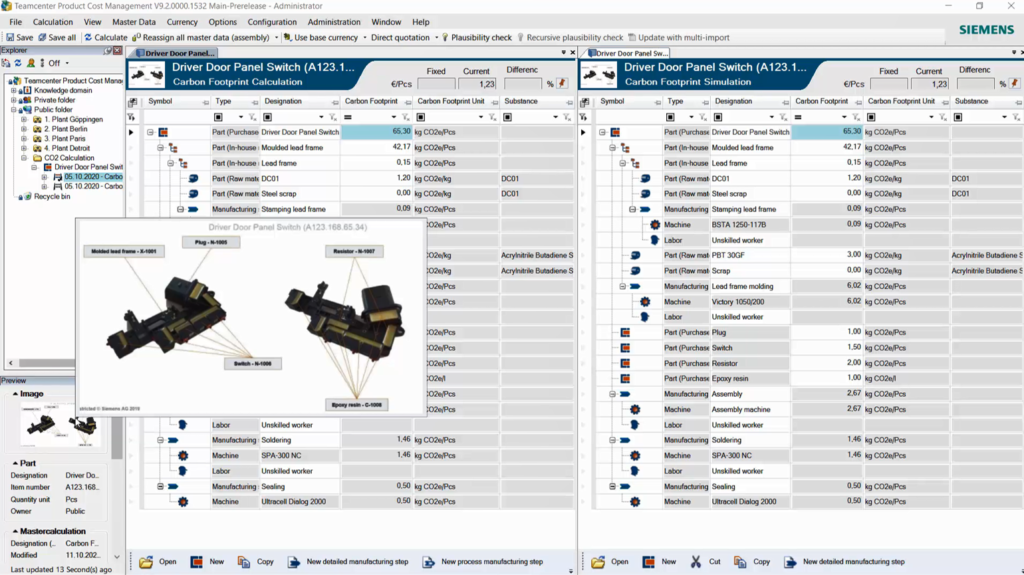Click the Plausibility check toolbar icon

[x=445, y=37]
